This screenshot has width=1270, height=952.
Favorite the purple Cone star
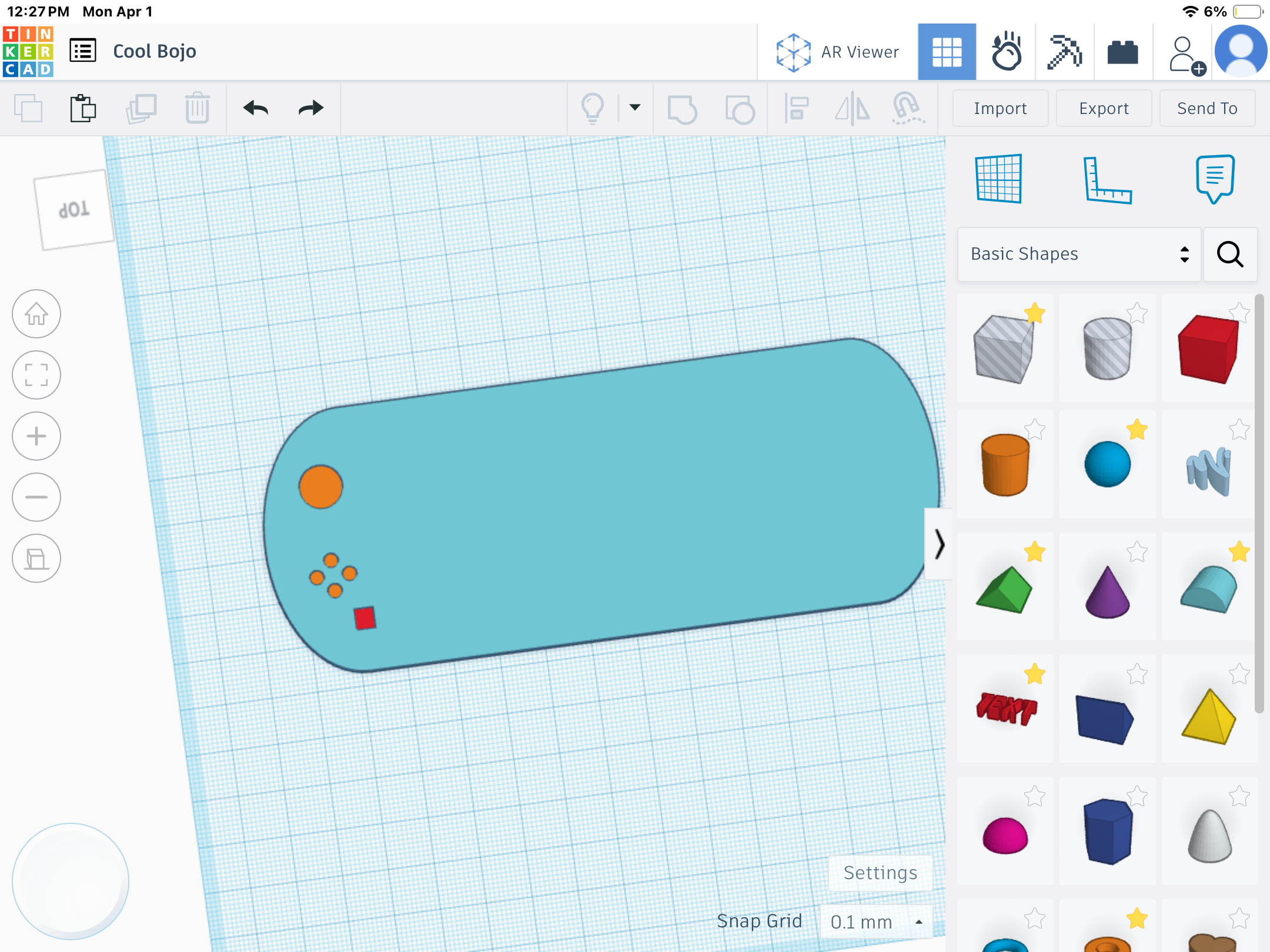click(x=1137, y=551)
